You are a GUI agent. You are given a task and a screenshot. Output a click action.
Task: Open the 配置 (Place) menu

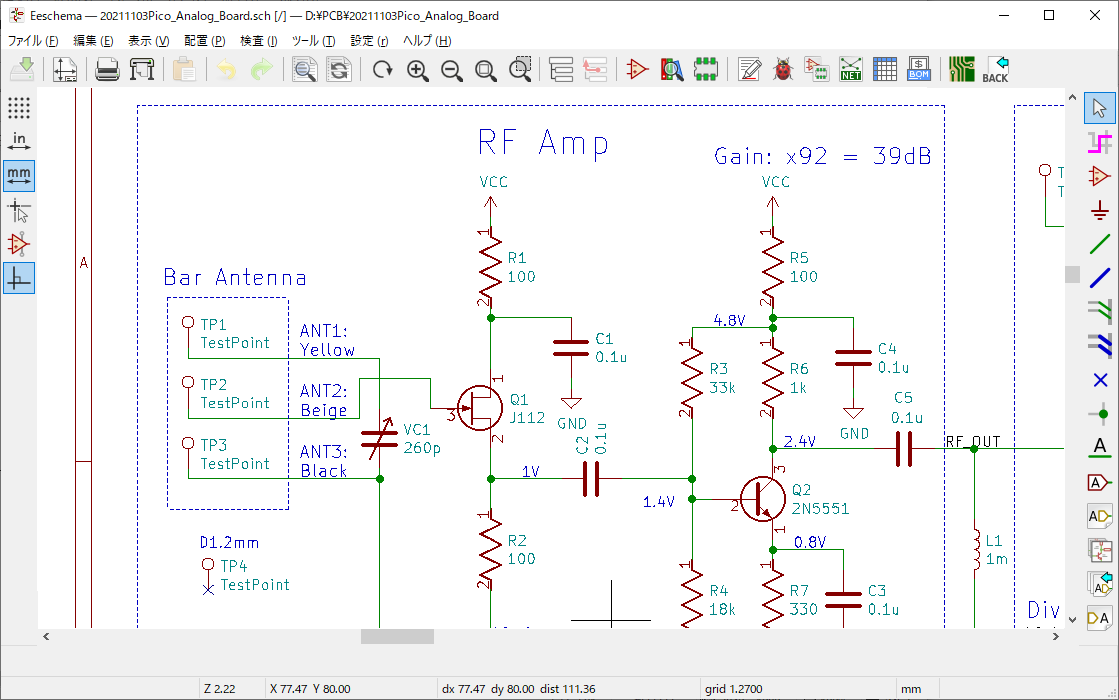pyautogui.click(x=204, y=41)
